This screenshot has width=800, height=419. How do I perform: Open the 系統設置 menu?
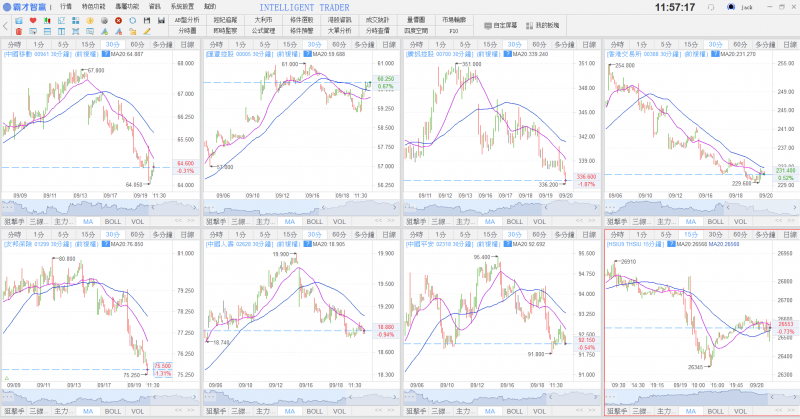[x=183, y=6]
